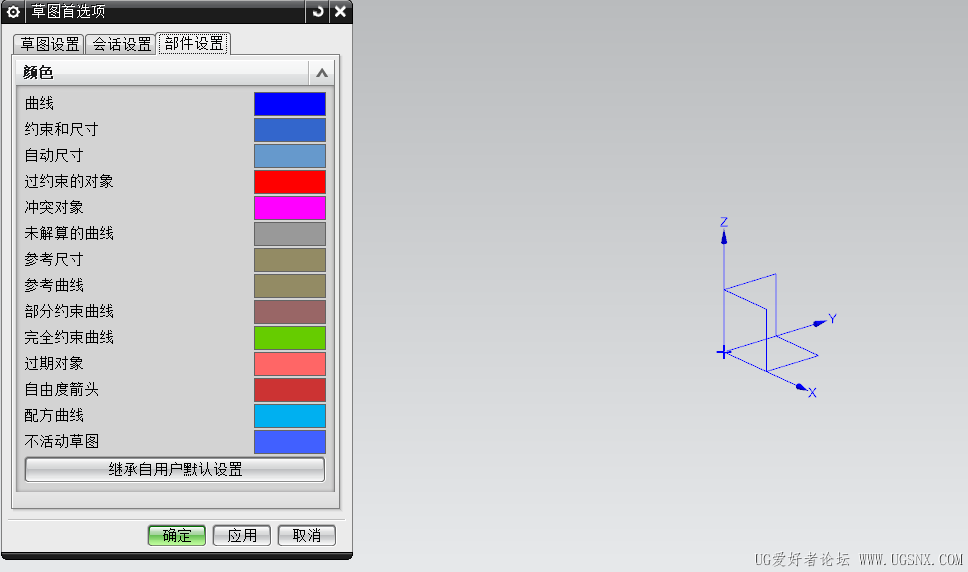Choose the 配方曲线 cyan swatch
Viewport: 968px width, 572px height.
(x=290, y=415)
